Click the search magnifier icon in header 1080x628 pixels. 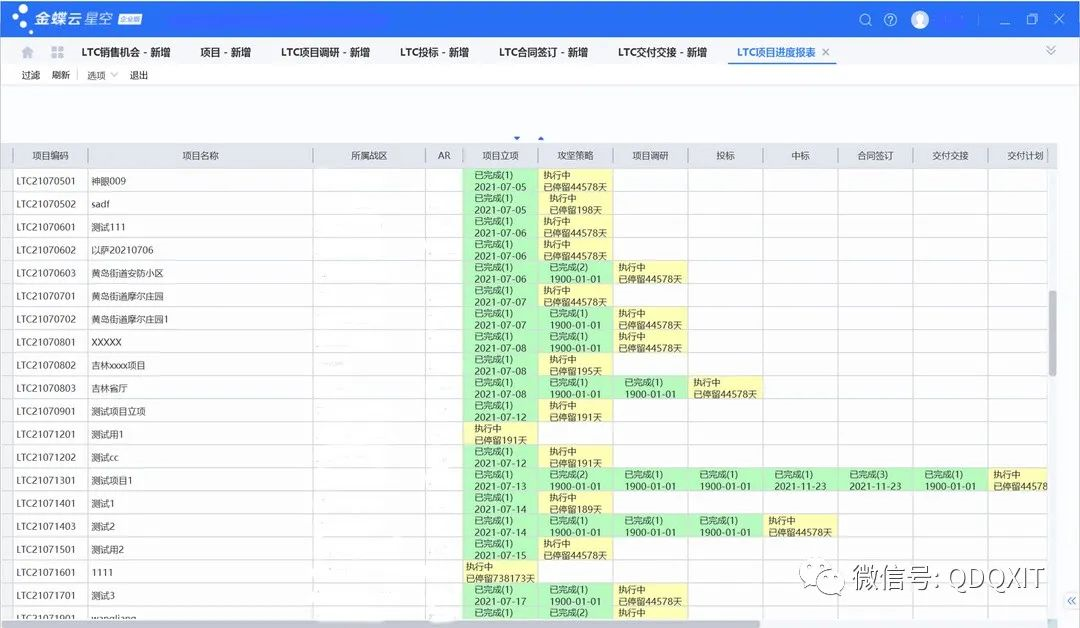click(x=866, y=20)
